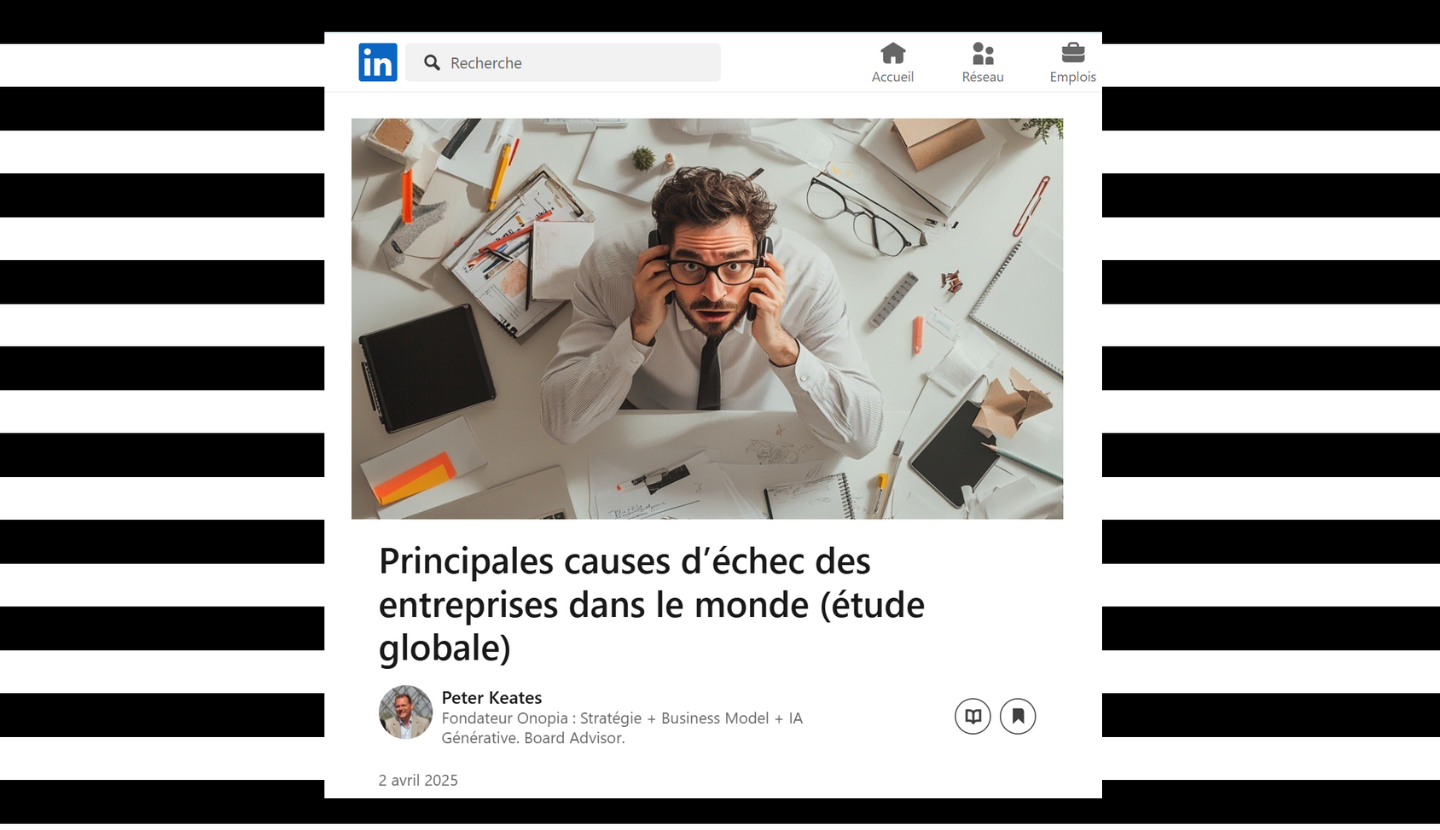
Task: Open the Peter Keates author name link
Action: (492, 697)
